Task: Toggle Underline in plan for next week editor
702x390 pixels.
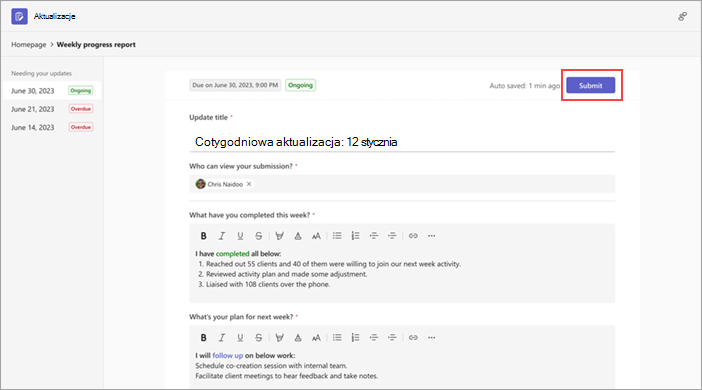Action: pyautogui.click(x=240, y=338)
